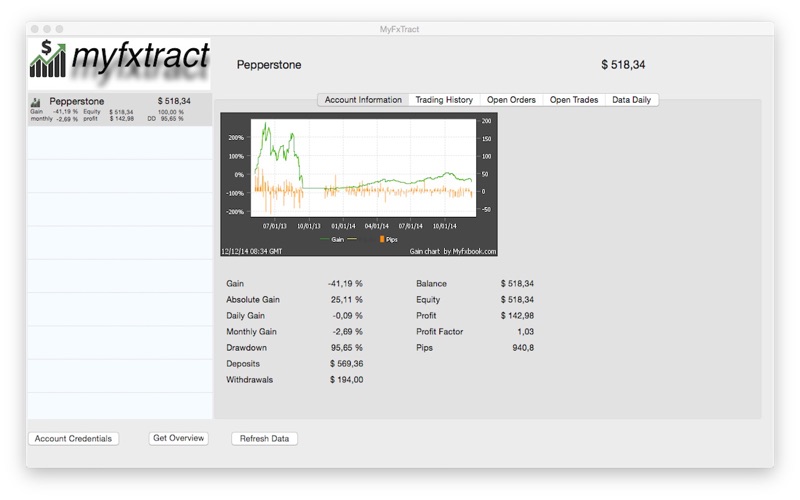
Task: Click the Get Overview button
Action: click(179, 438)
